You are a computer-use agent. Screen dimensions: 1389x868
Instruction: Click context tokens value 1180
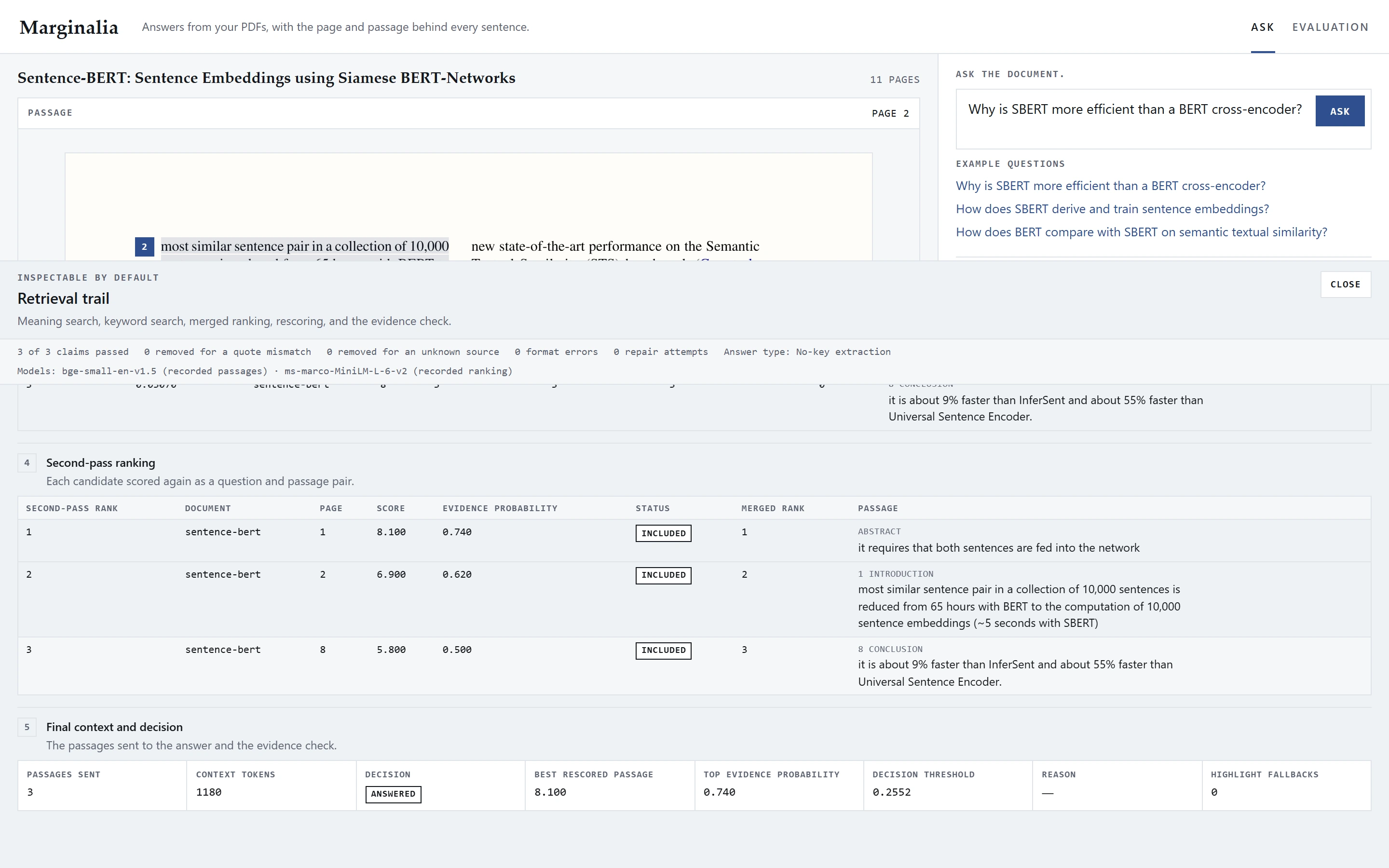tap(209, 792)
